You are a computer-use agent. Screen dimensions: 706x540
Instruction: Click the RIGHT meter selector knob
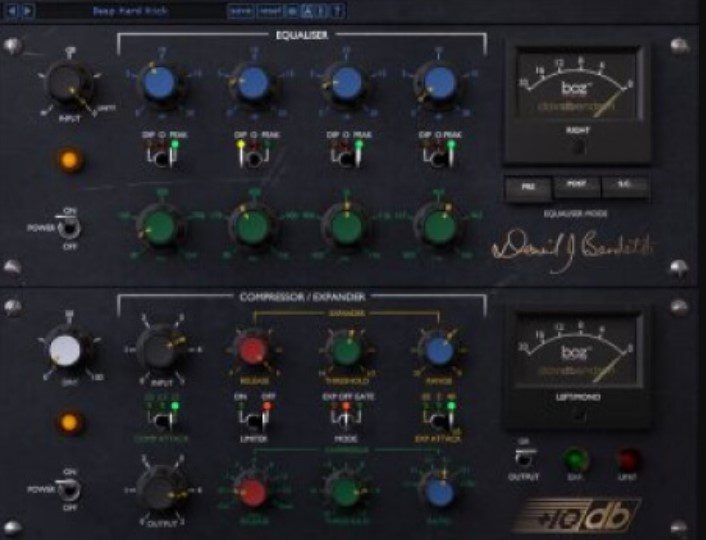[x=578, y=146]
